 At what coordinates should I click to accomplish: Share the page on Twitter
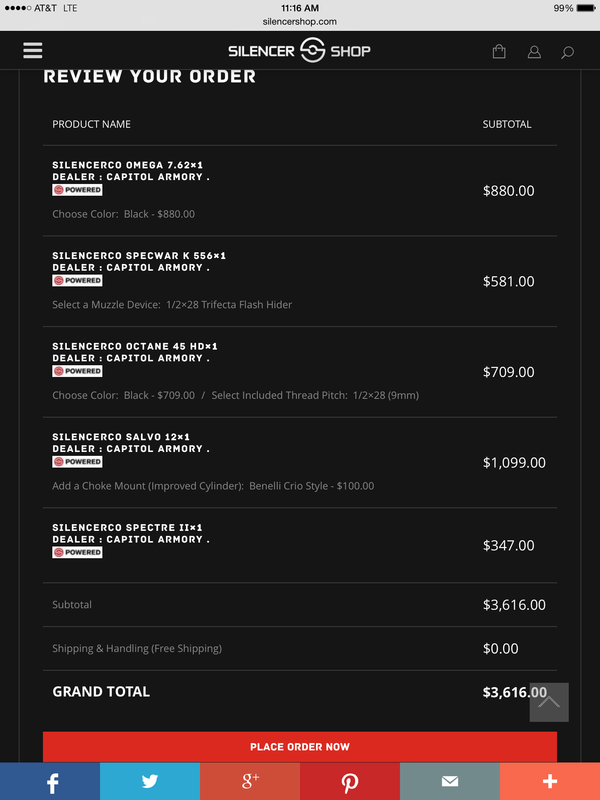click(x=150, y=781)
